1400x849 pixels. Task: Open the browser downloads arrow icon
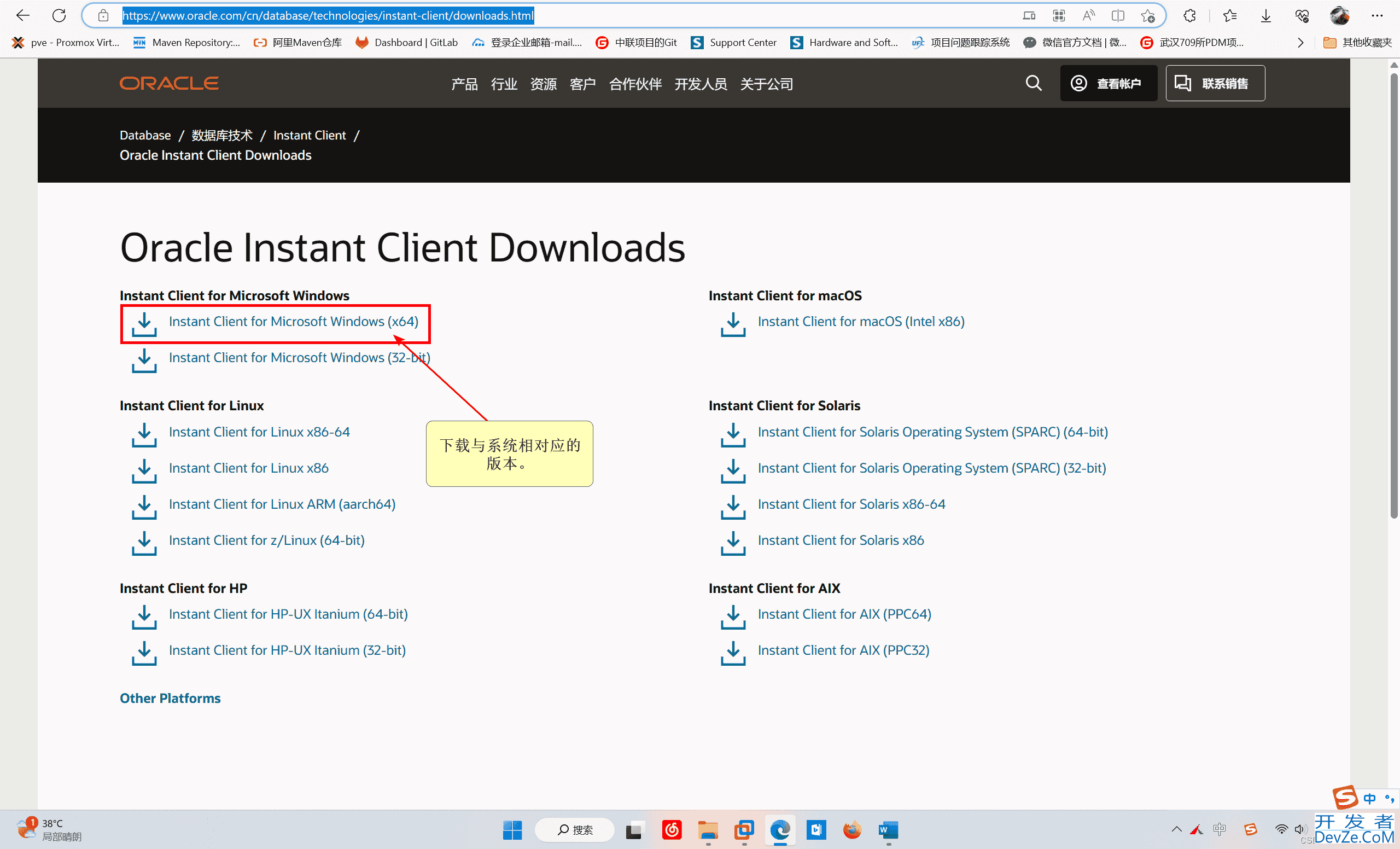tap(1266, 15)
